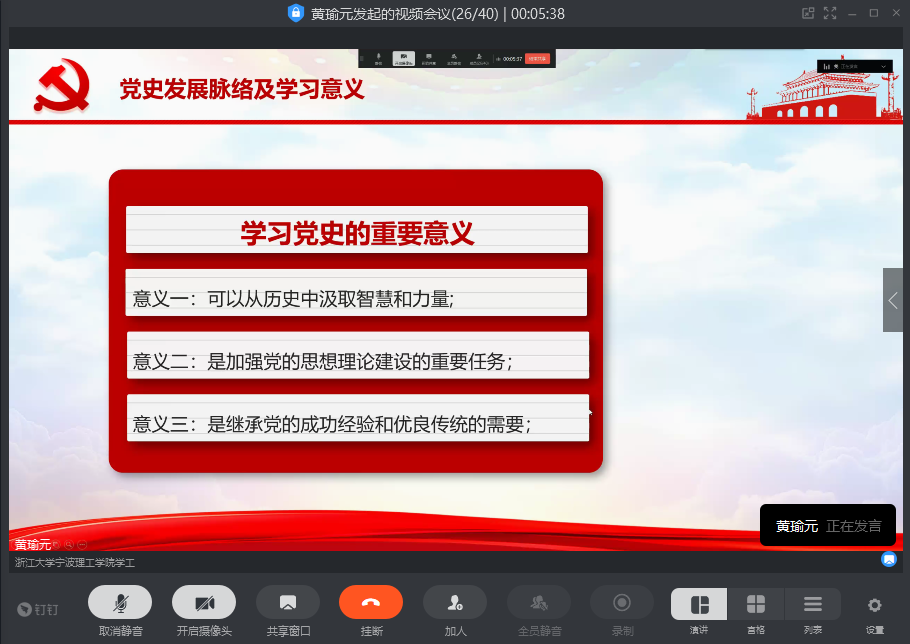Add a participant using 加人
This screenshot has height=644, width=910.
tap(455, 603)
